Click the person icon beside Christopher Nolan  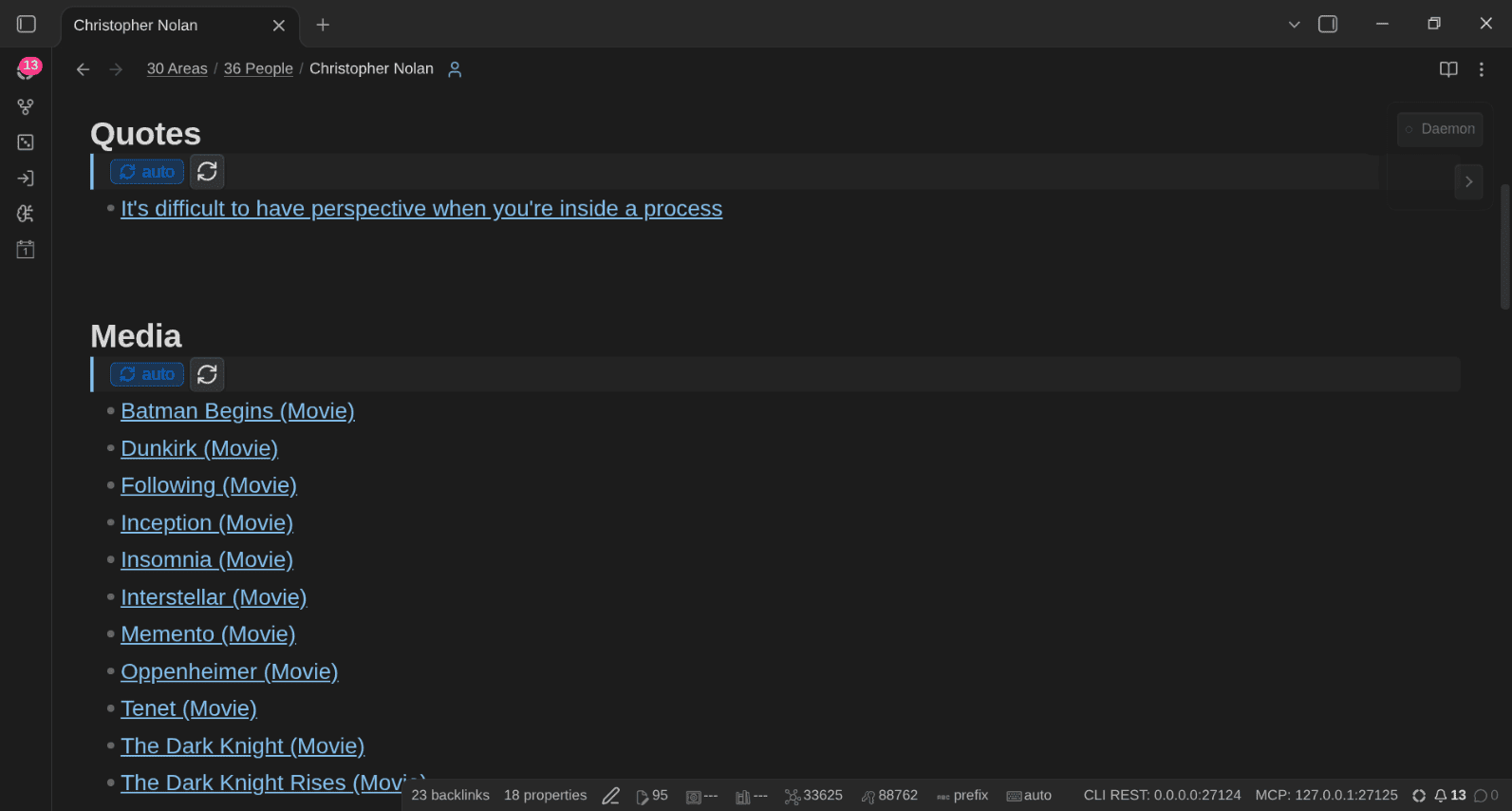[455, 69]
